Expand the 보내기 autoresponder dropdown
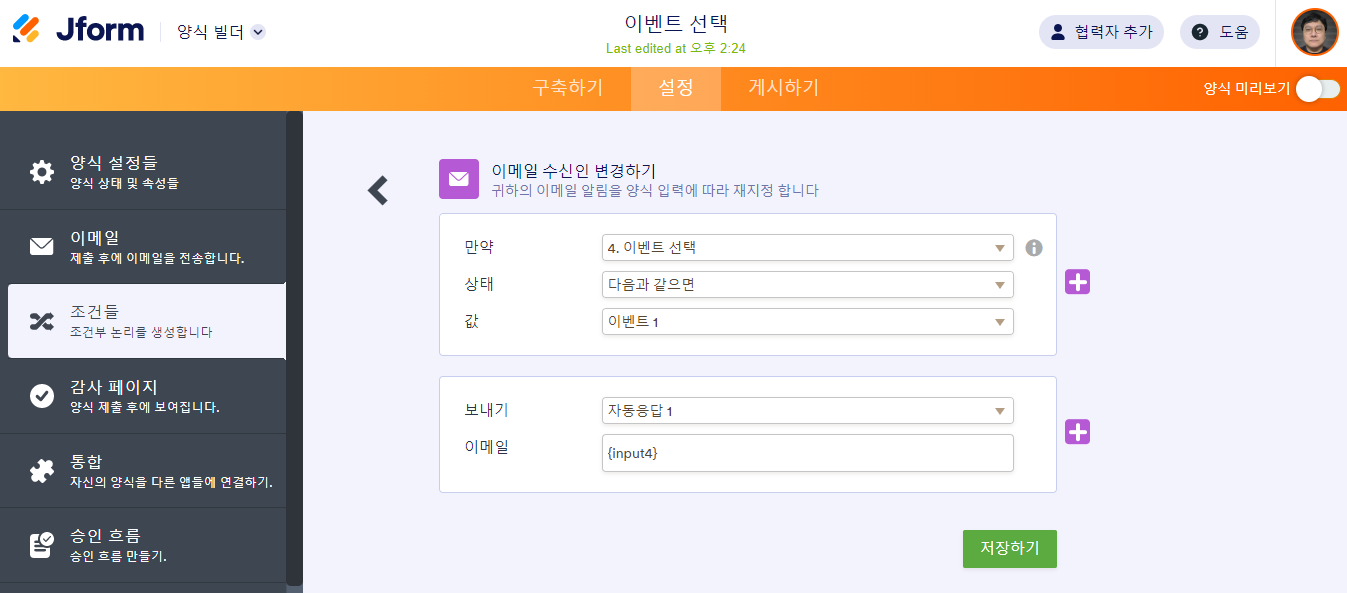1347x593 pixels. pos(807,411)
